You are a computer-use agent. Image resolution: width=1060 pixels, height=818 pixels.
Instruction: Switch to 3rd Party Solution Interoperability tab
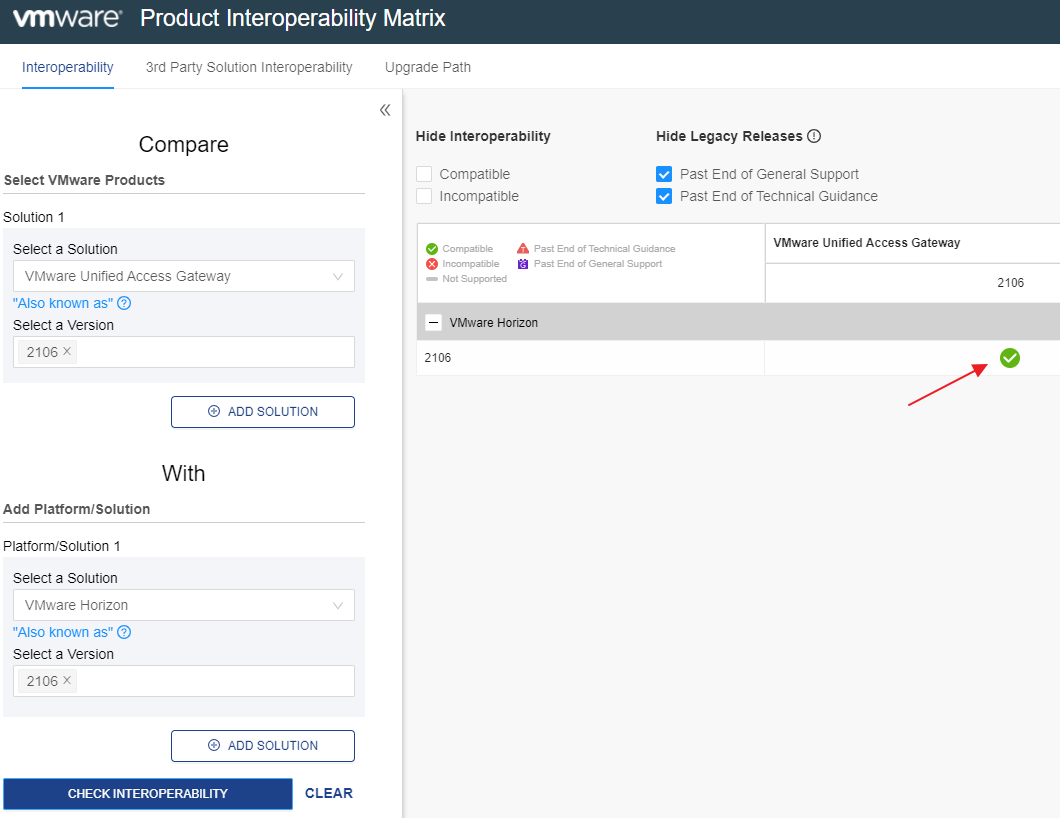[x=249, y=67]
